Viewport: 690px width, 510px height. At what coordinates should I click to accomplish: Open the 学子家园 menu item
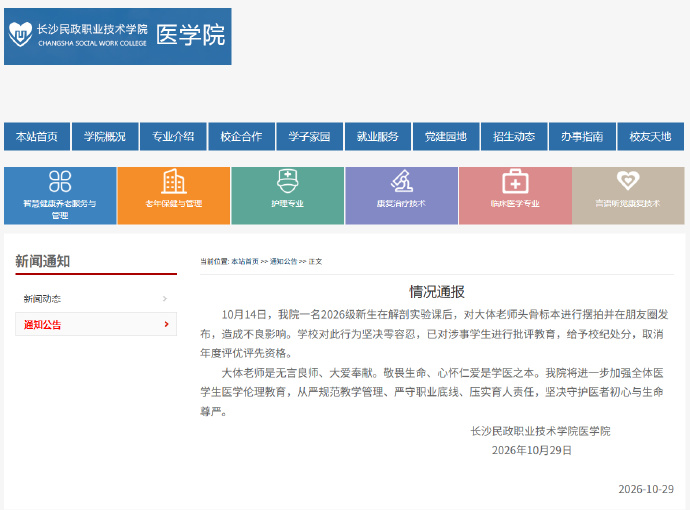(x=310, y=136)
